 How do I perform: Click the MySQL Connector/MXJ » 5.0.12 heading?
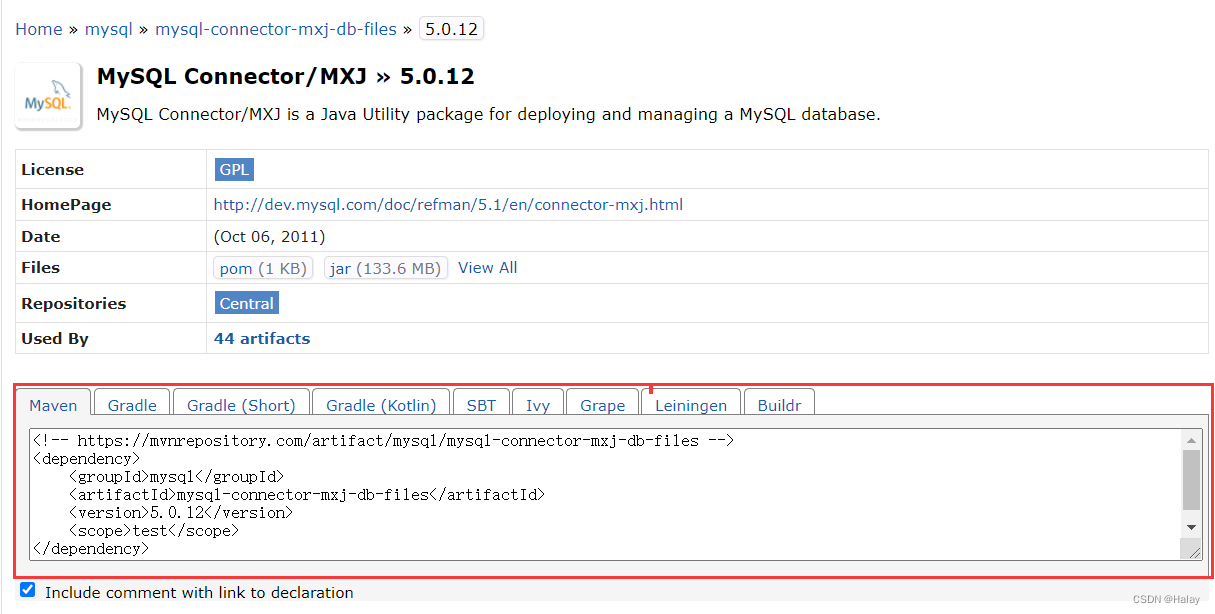[285, 76]
